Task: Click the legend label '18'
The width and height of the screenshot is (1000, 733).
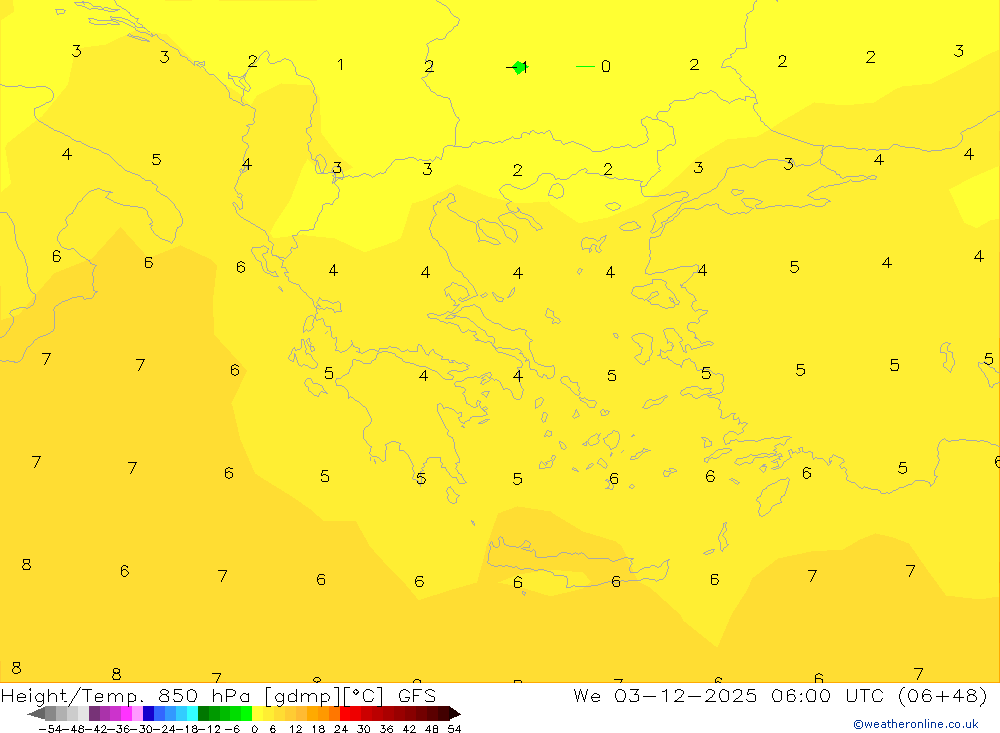Action: pos(318,729)
